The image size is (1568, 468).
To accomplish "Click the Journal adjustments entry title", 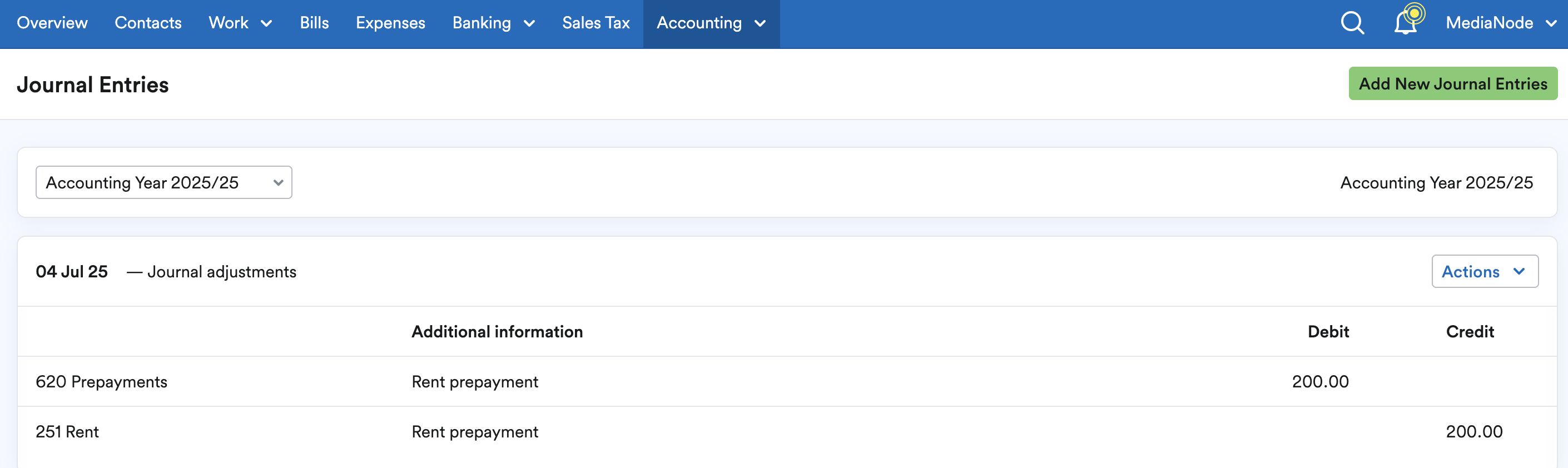I will coord(221,271).
